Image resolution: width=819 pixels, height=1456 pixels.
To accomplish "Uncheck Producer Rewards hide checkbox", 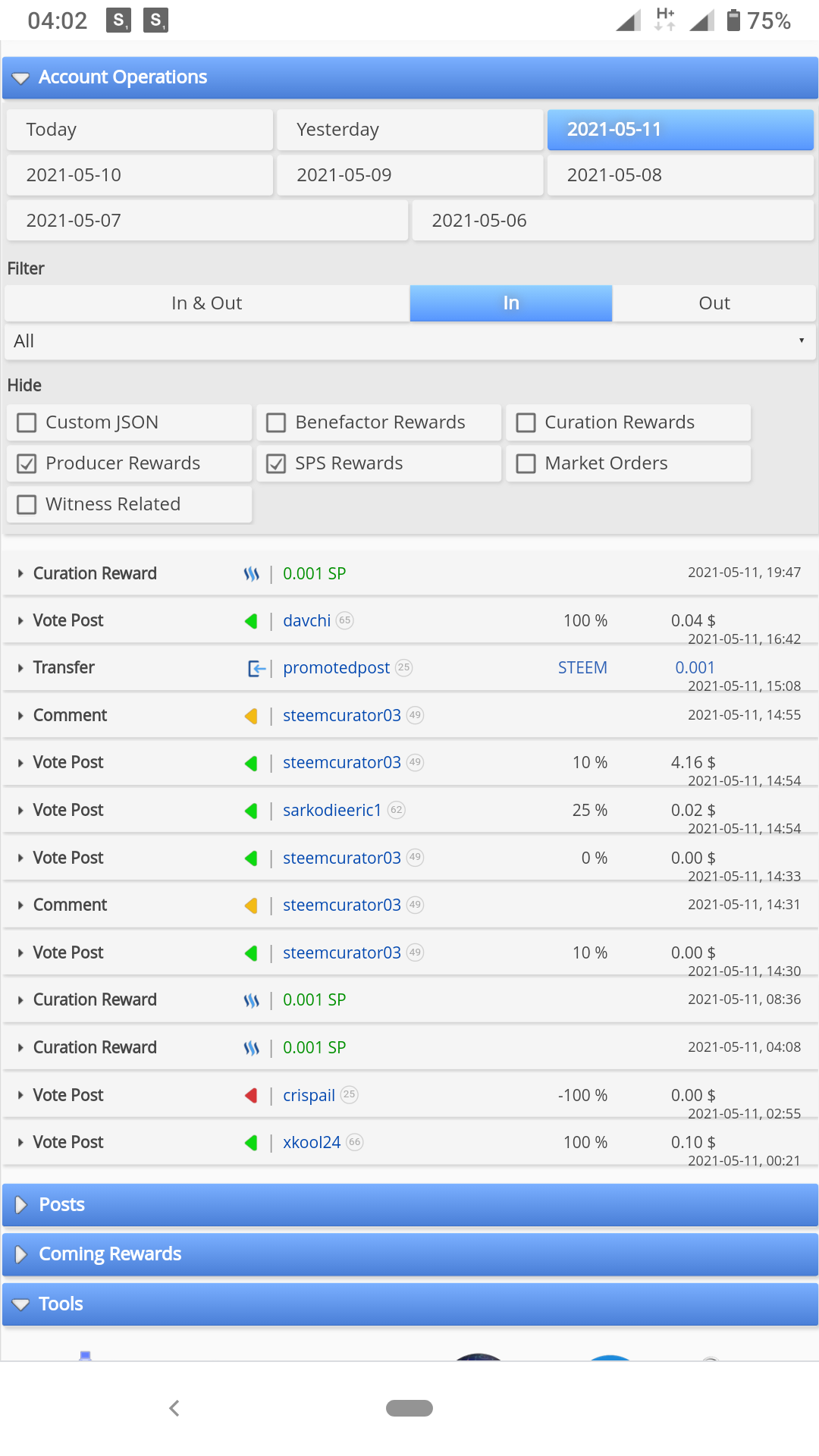I will (27, 463).
